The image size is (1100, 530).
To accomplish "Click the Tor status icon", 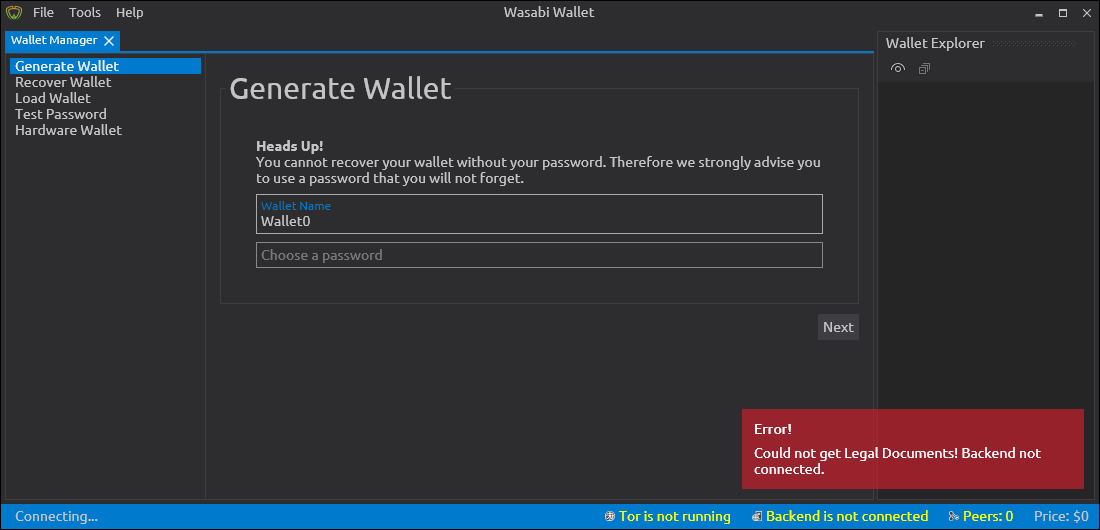I will tap(610, 517).
